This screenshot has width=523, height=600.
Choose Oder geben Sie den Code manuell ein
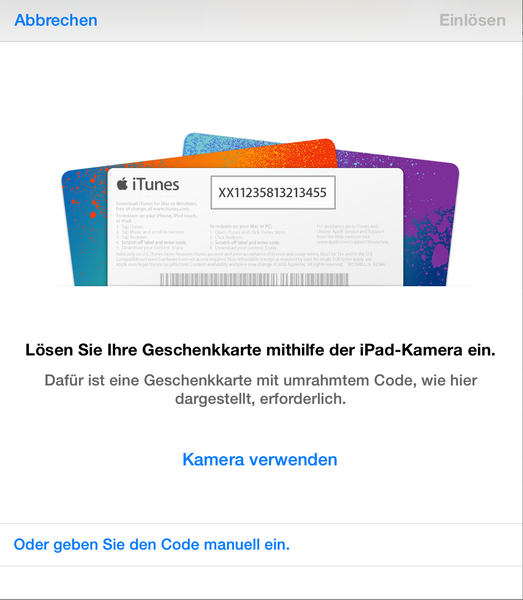(152, 545)
